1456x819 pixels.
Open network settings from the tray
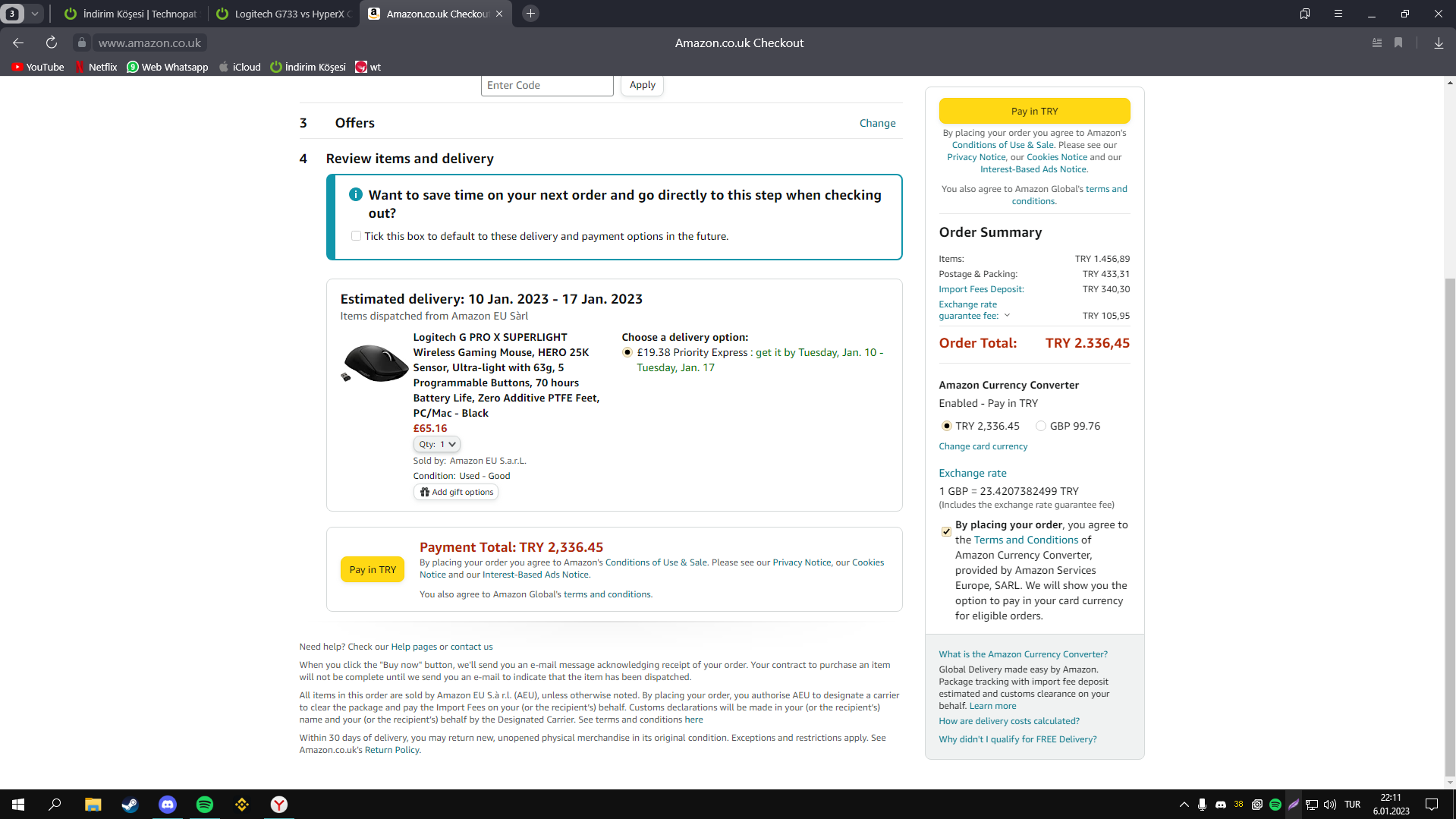click(x=1312, y=805)
